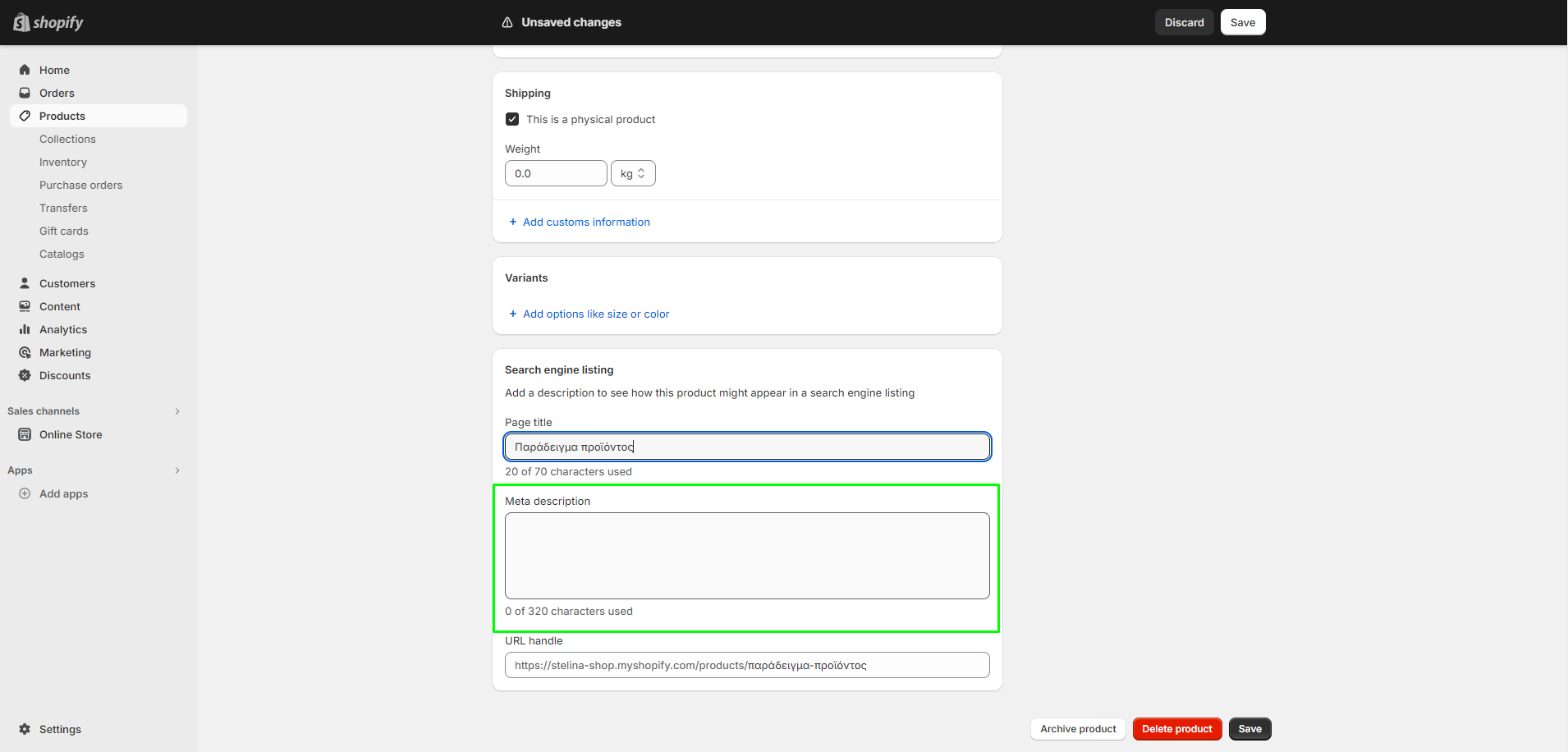The height and width of the screenshot is (752, 1568).
Task: Click the Products tag icon
Action: pyautogui.click(x=25, y=116)
